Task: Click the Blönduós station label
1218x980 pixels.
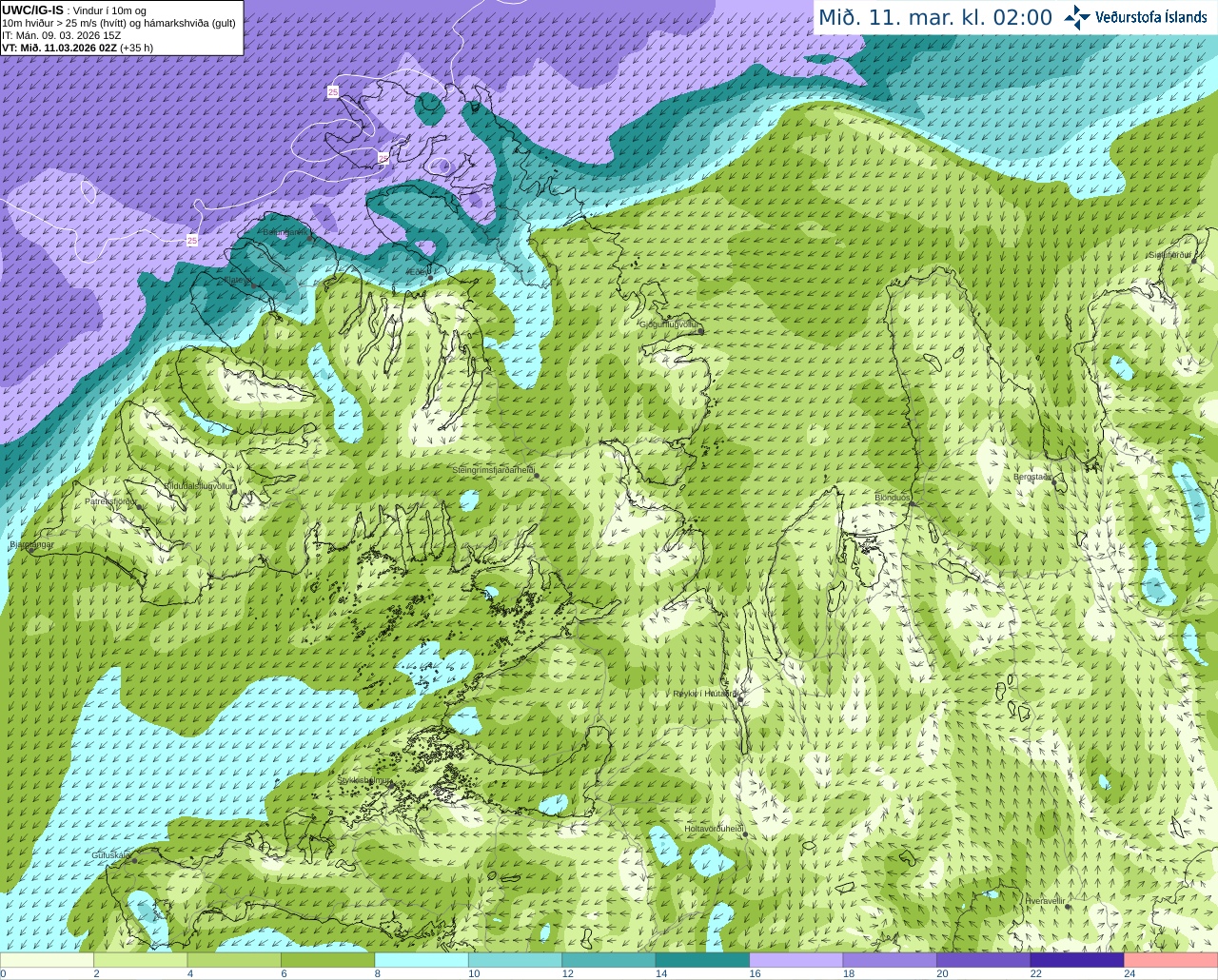Action: [x=893, y=498]
